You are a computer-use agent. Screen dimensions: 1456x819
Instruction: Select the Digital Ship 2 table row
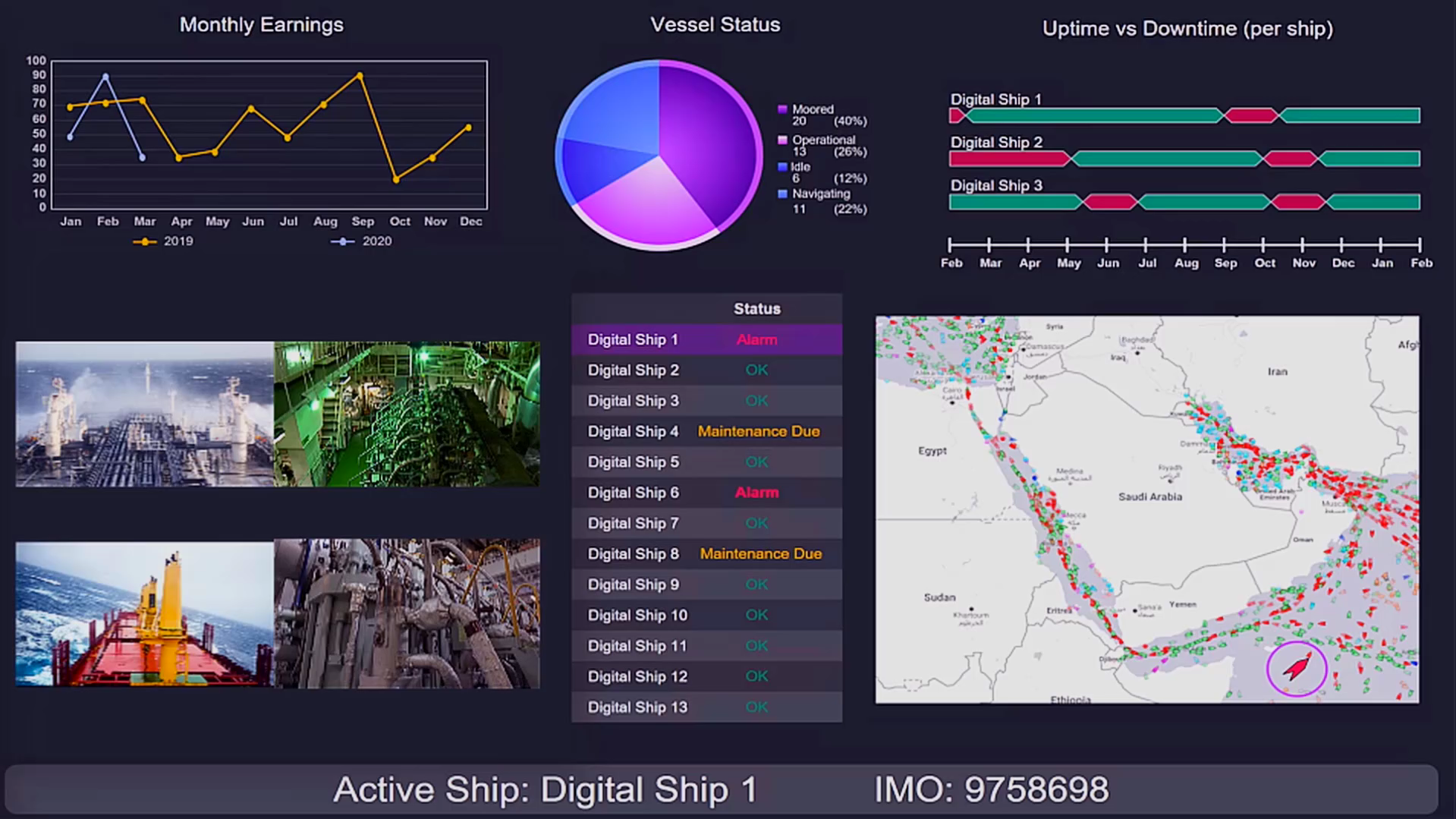(x=706, y=370)
